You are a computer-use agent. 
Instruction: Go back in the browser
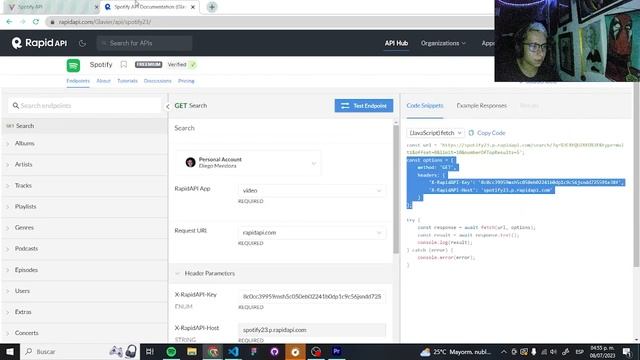[x=9, y=22]
